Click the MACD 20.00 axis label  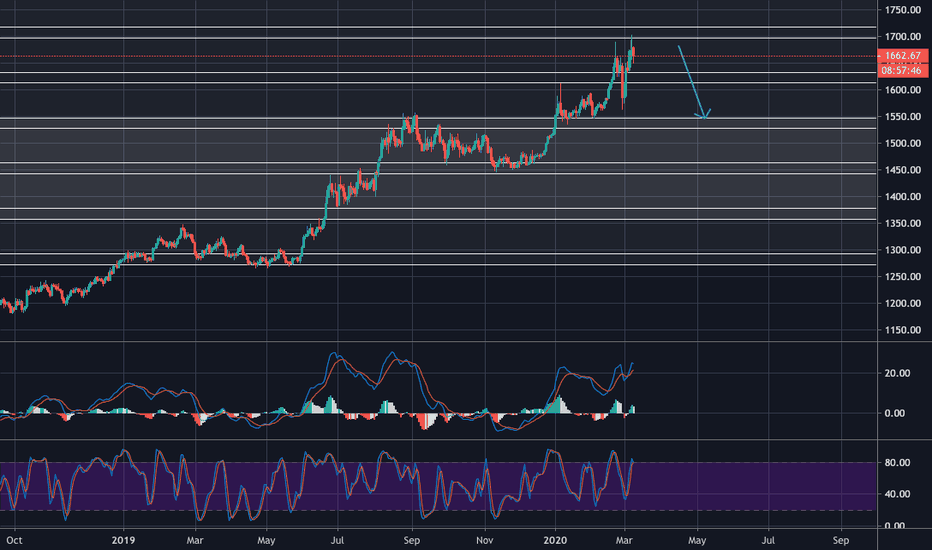coord(897,373)
